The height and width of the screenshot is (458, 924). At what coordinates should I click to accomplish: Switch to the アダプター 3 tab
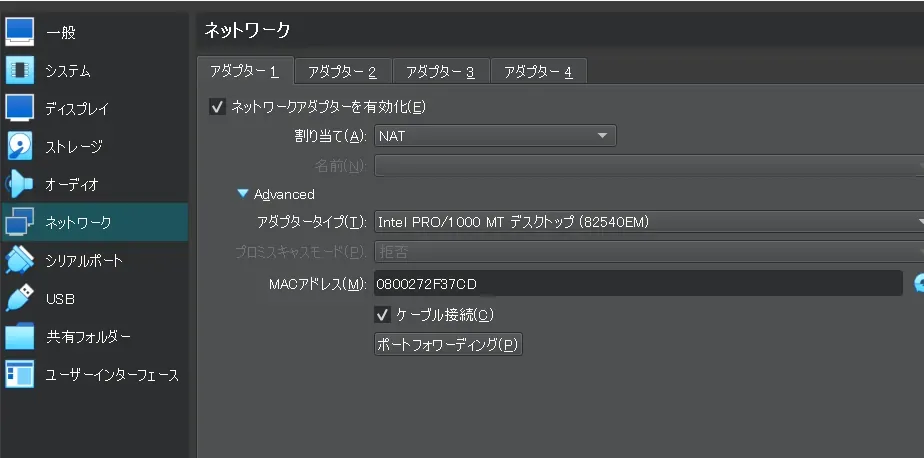pyautogui.click(x=440, y=72)
